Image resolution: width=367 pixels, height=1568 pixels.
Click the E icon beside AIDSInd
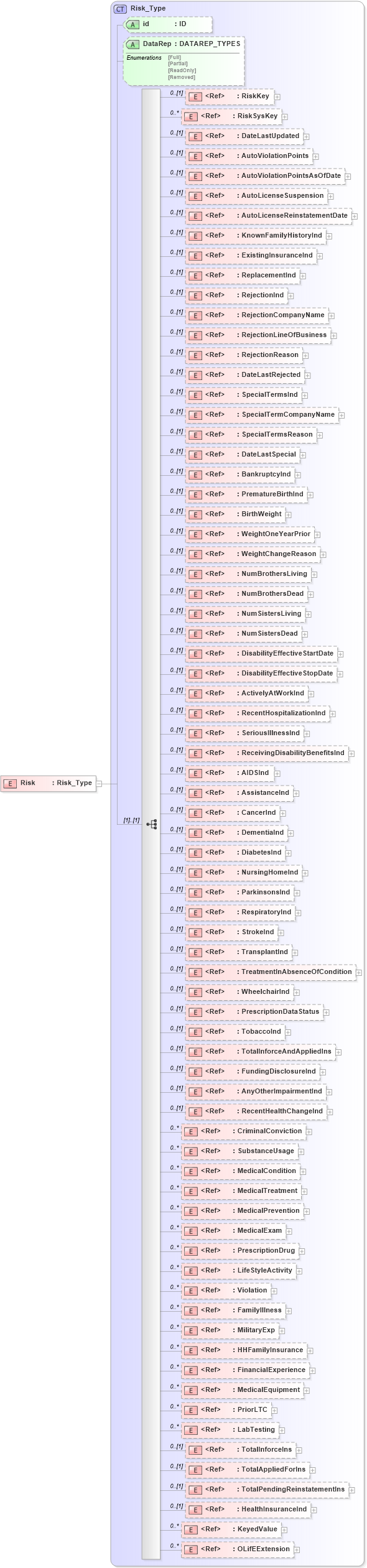(x=195, y=774)
